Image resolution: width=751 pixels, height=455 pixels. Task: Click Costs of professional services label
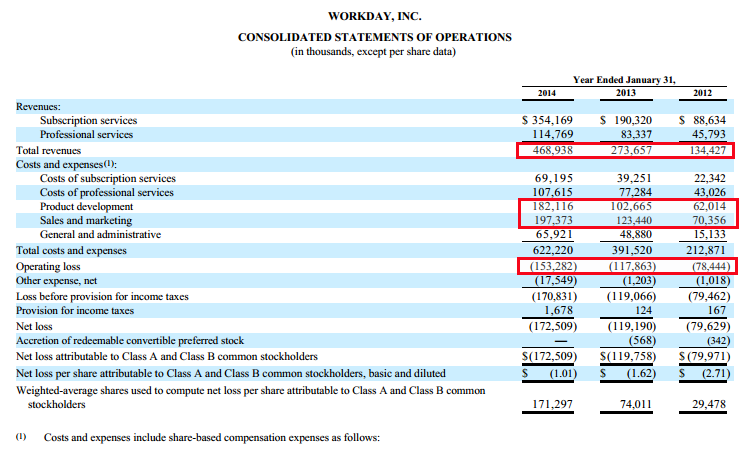tap(107, 193)
